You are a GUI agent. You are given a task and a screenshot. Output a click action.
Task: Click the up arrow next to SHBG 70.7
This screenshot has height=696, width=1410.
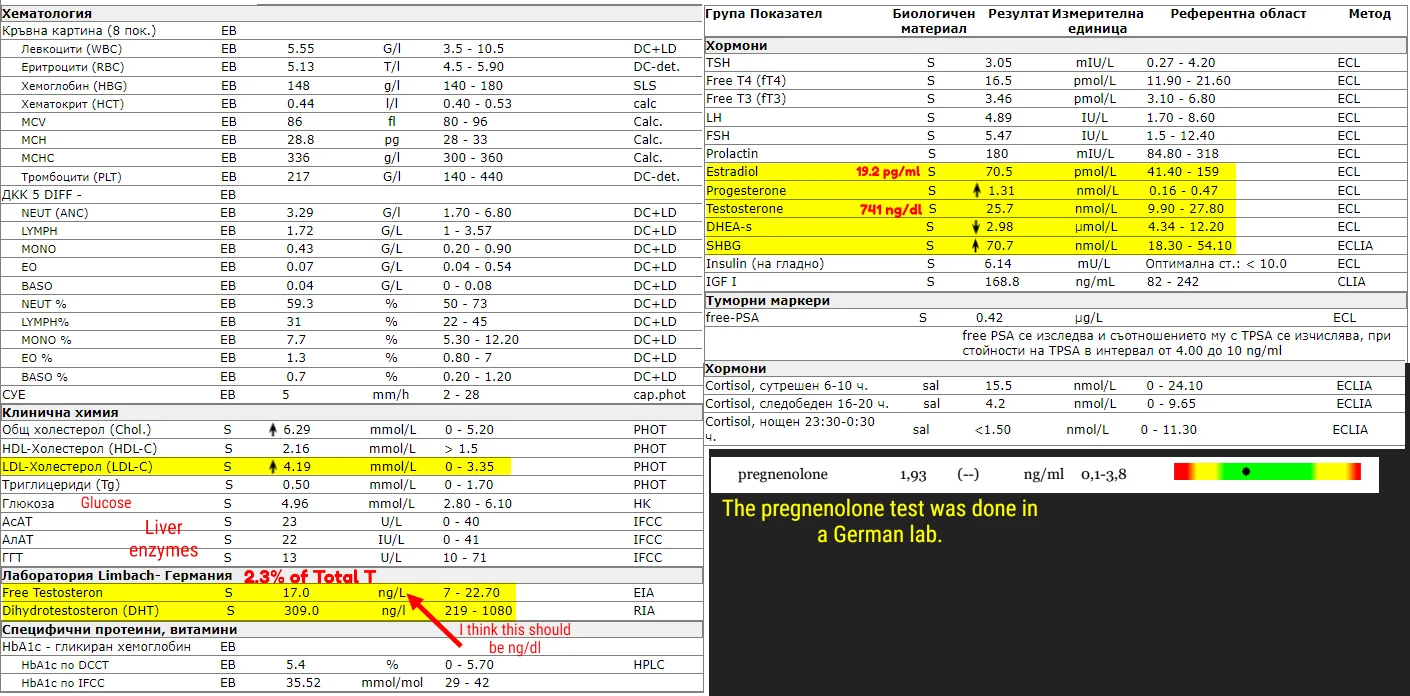(x=975, y=245)
